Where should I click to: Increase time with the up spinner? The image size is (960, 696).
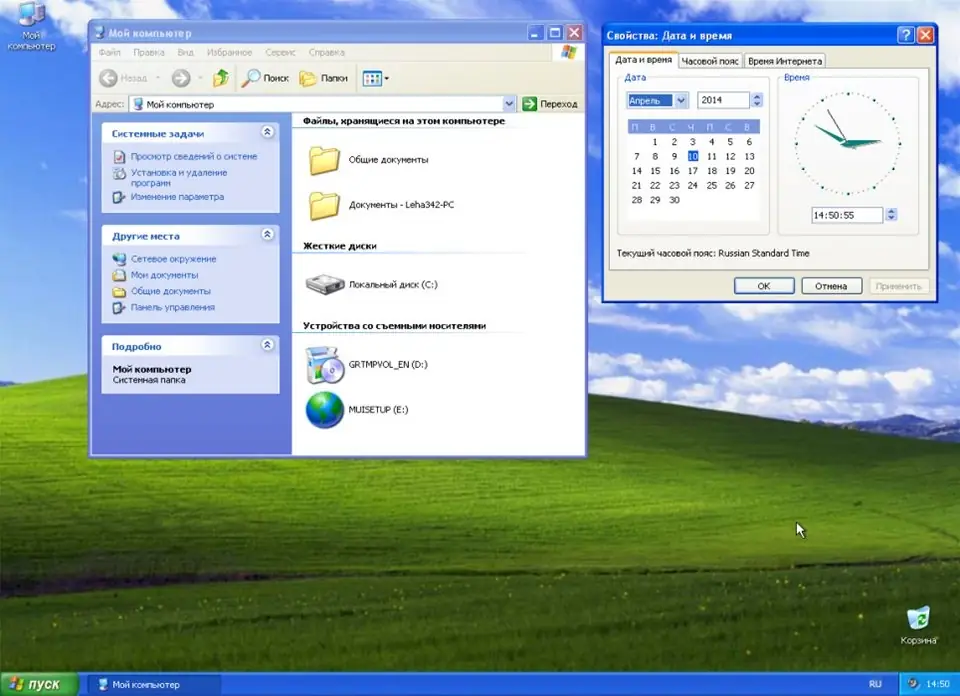891,212
